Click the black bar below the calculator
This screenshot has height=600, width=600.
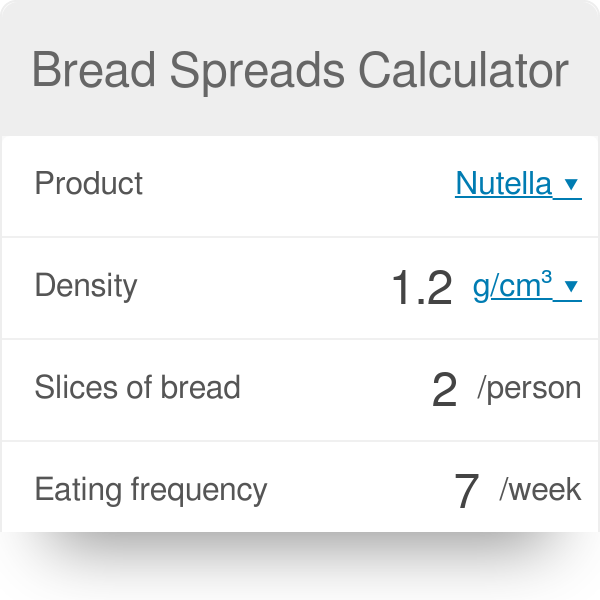coord(300,566)
